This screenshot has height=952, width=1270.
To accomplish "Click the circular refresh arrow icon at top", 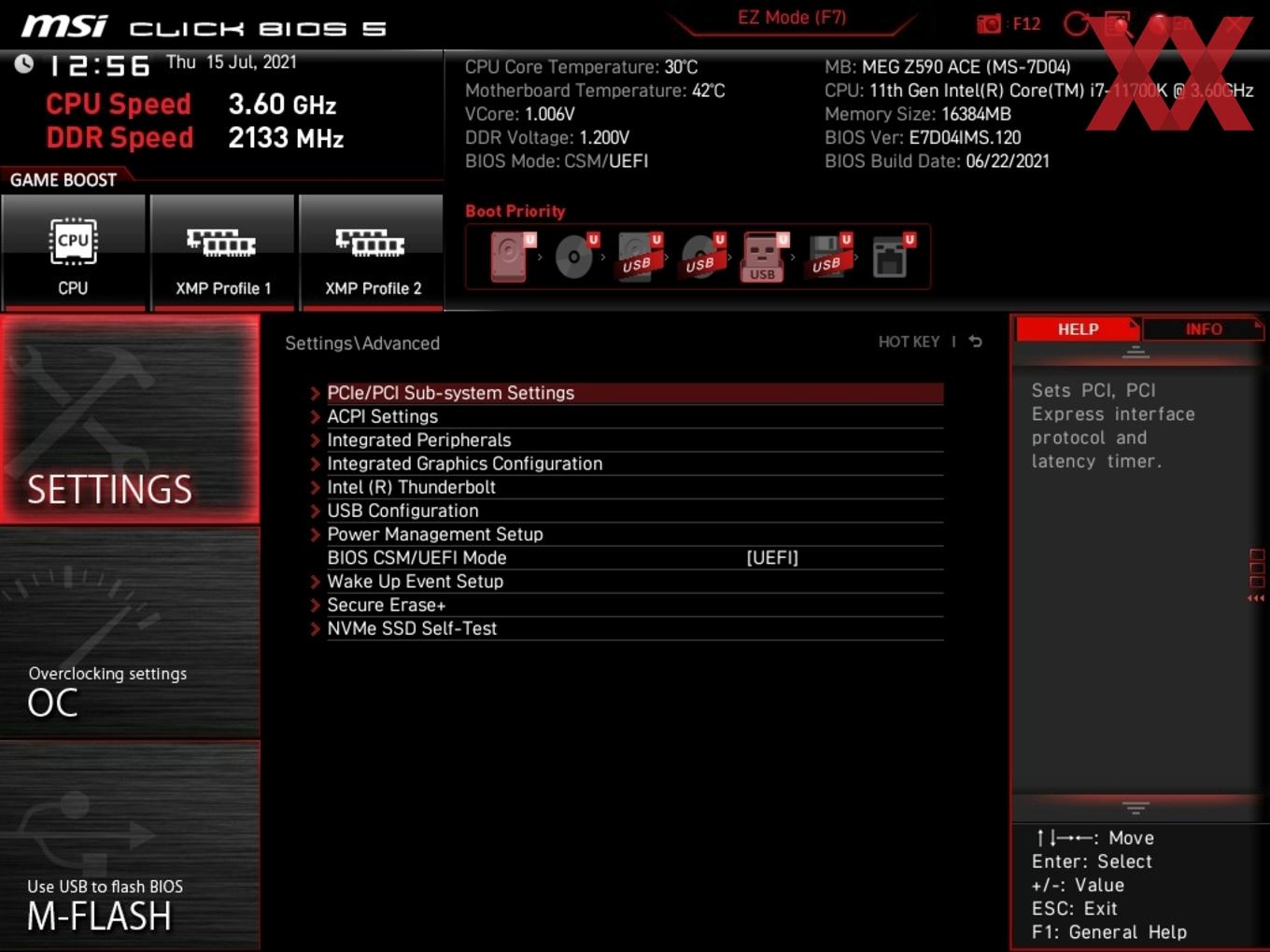I will click(1076, 24).
